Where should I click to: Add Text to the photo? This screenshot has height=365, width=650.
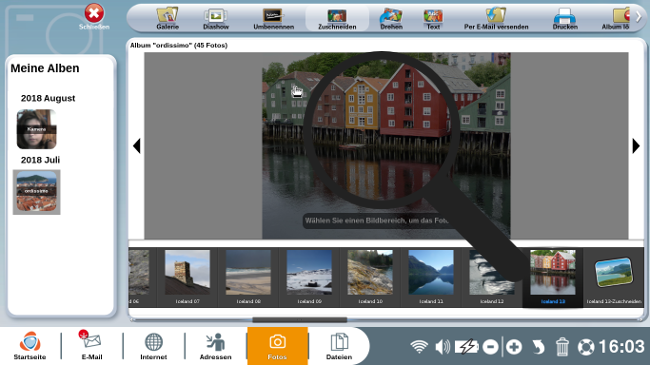[433, 19]
